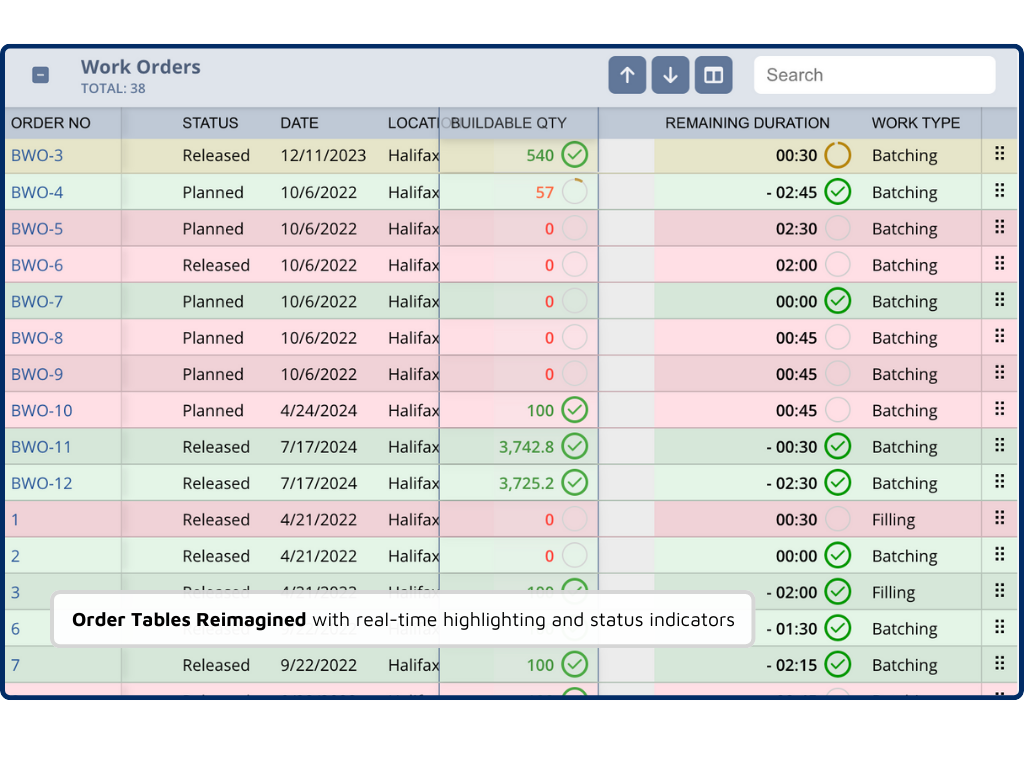Click green checkmark beside BWO-3 buildable quantity 540

pyautogui.click(x=574, y=155)
